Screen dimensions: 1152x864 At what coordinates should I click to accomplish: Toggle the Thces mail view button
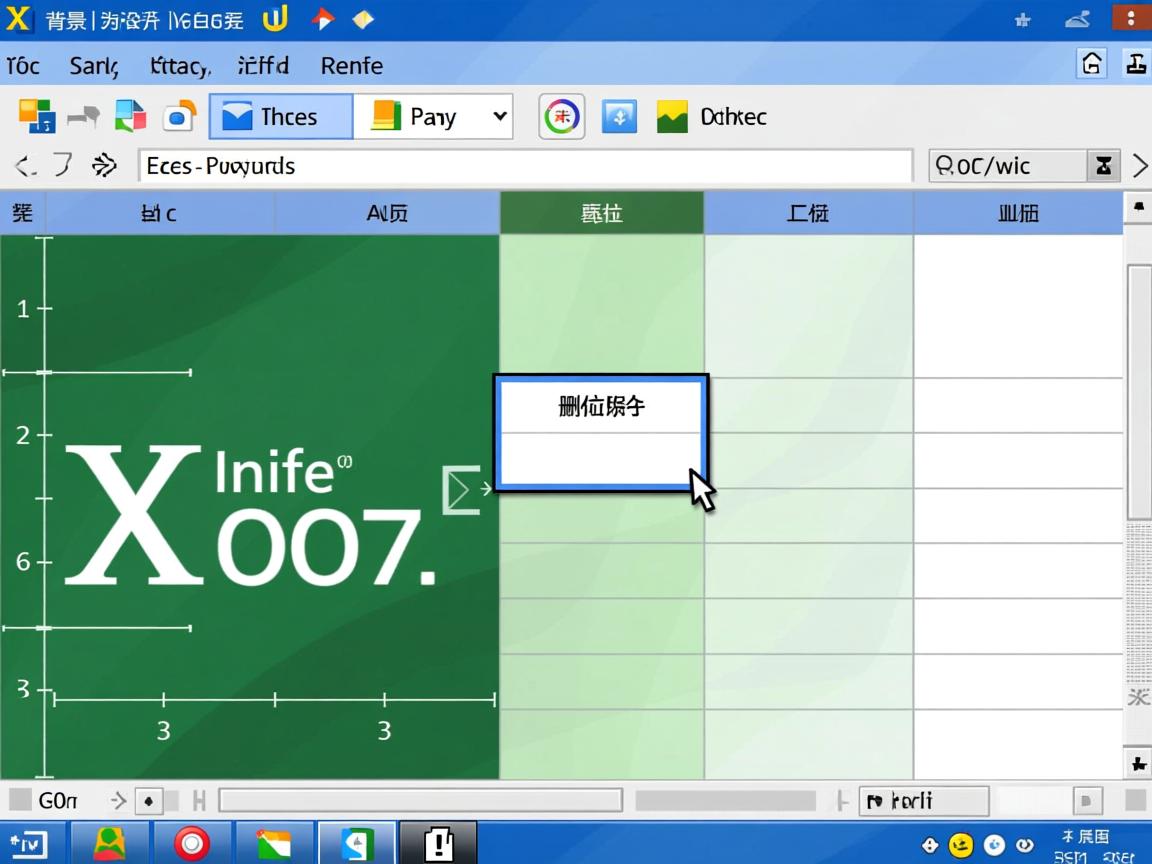click(x=280, y=116)
